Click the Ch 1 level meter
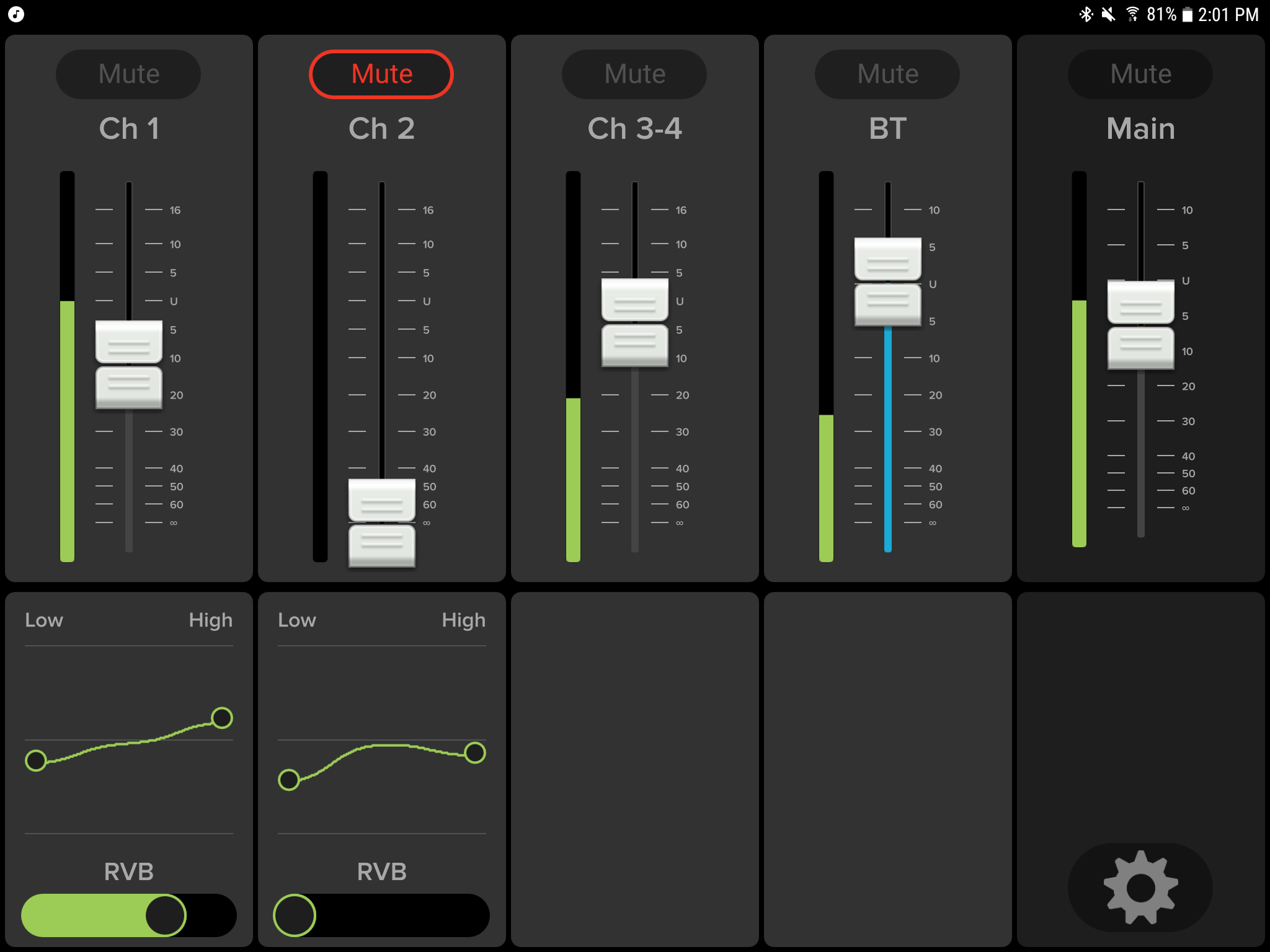This screenshot has height=952, width=1270. (67, 367)
